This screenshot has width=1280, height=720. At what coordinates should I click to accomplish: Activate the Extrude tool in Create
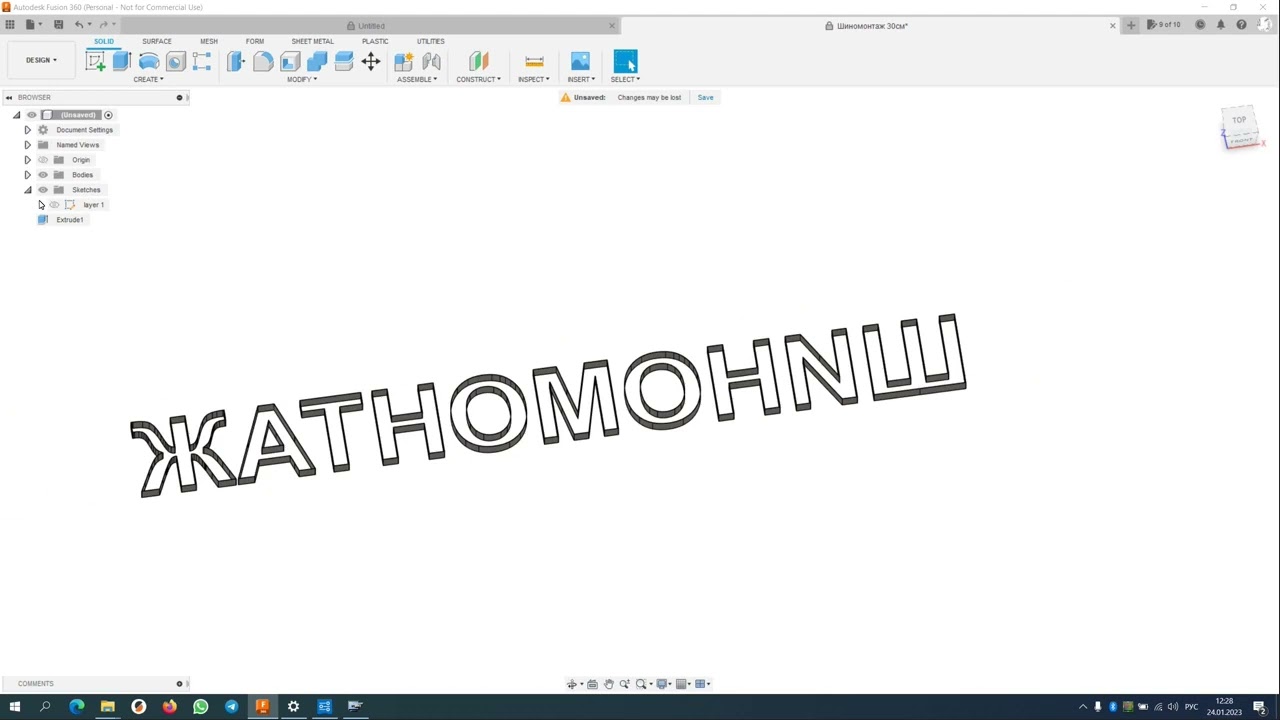coord(122,62)
